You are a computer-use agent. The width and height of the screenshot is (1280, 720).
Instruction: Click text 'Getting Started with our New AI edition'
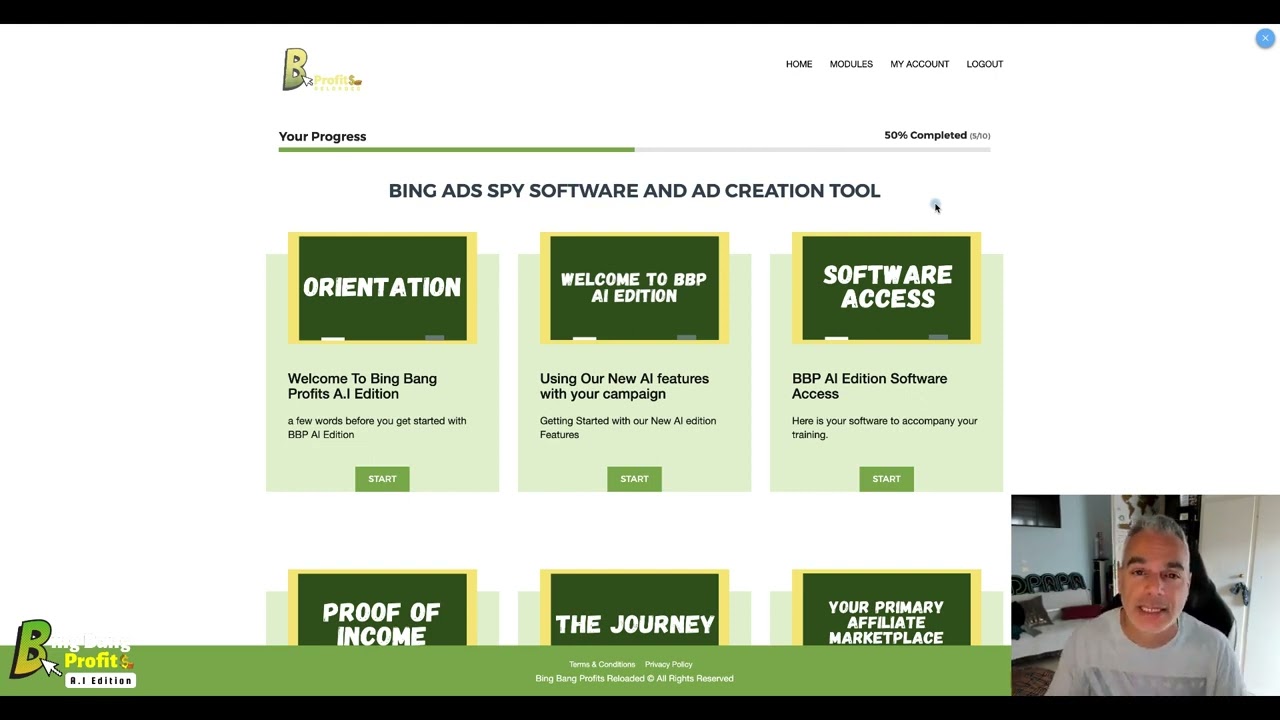(x=628, y=427)
